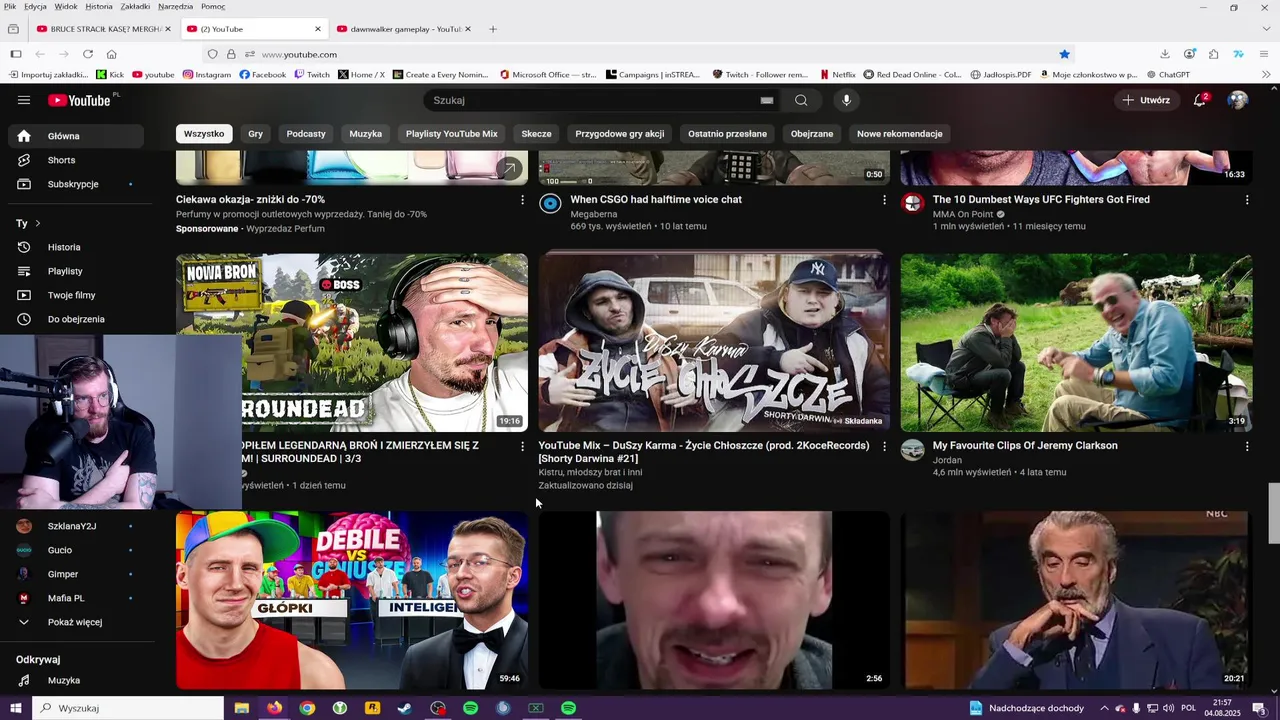Image resolution: width=1280 pixels, height=720 pixels.
Task: Open YouTube notifications bell
Action: (x=1200, y=100)
